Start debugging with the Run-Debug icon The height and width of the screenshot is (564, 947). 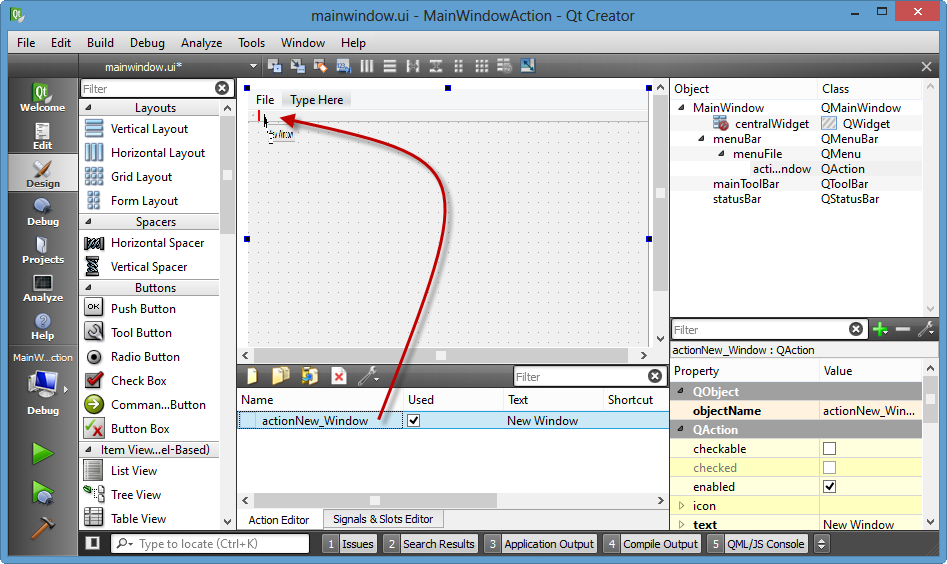42,492
